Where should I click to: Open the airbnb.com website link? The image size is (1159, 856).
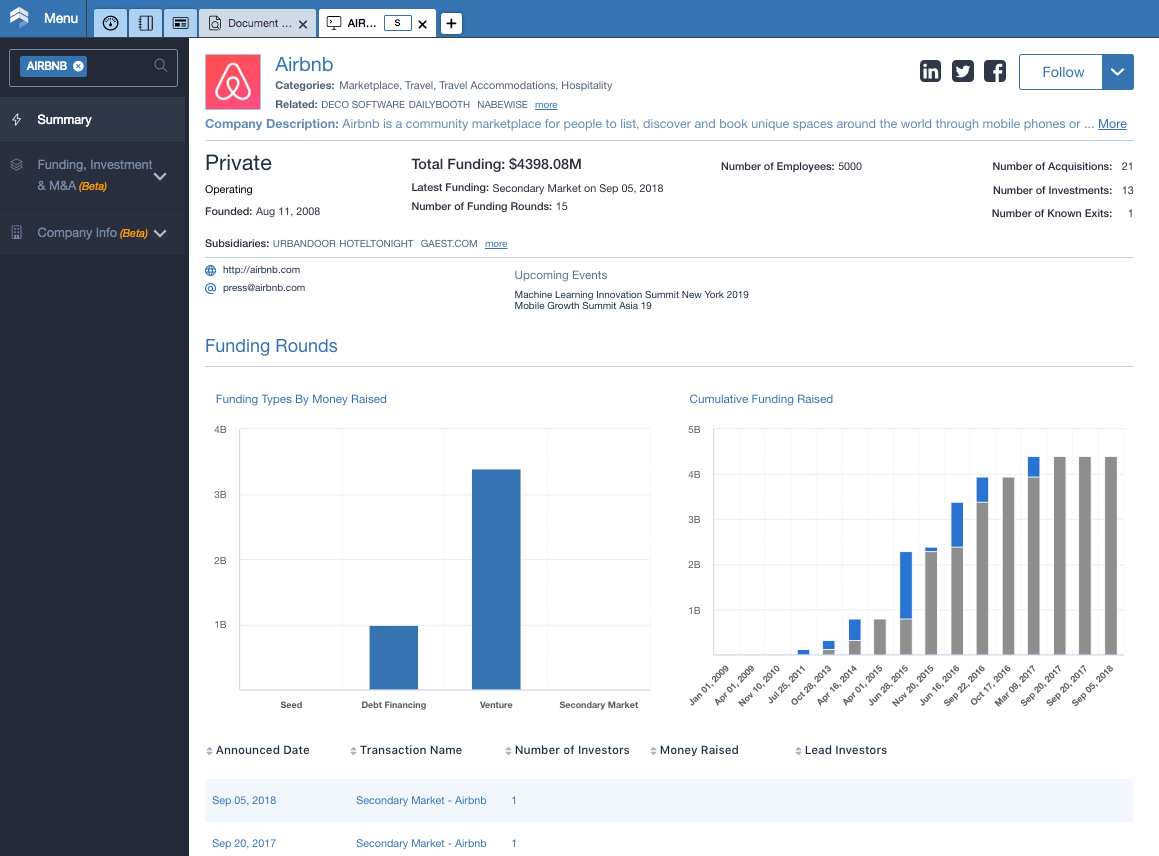[x=261, y=270]
